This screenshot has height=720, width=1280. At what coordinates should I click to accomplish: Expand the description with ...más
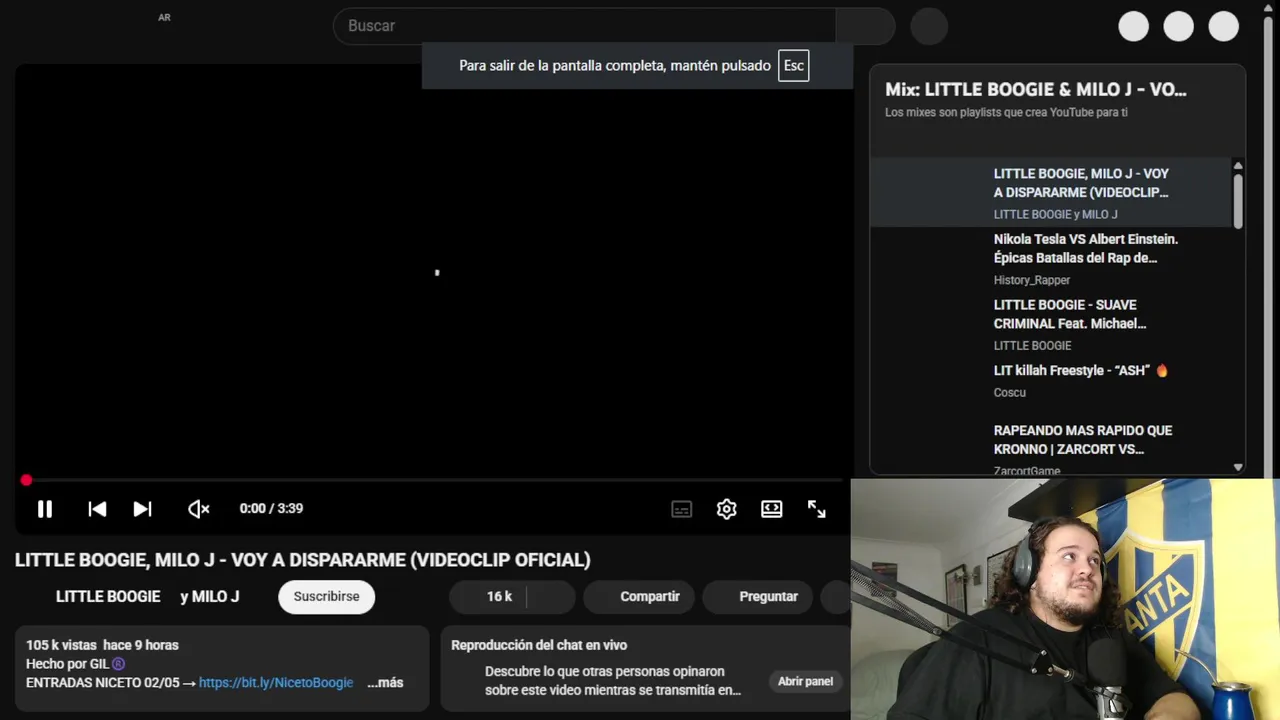click(x=385, y=683)
